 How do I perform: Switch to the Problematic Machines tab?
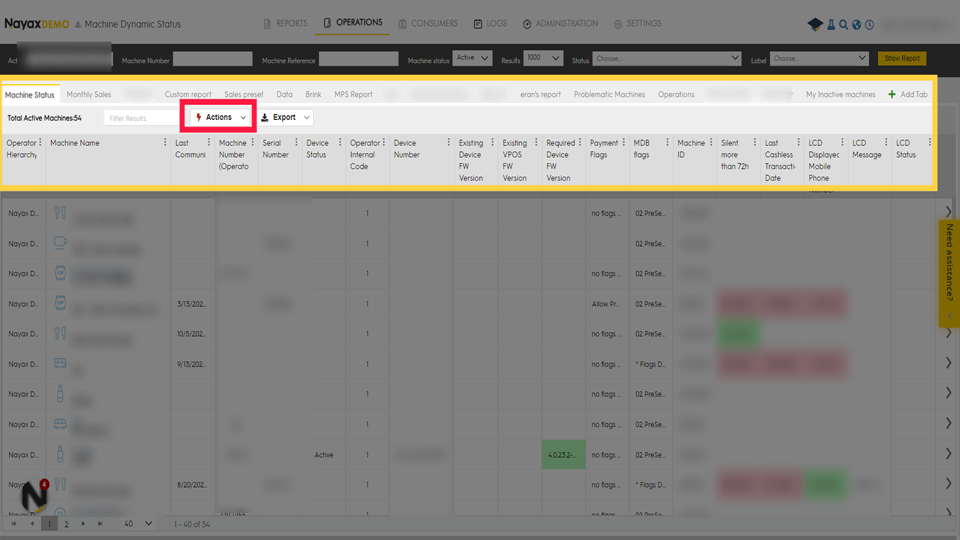[609, 94]
